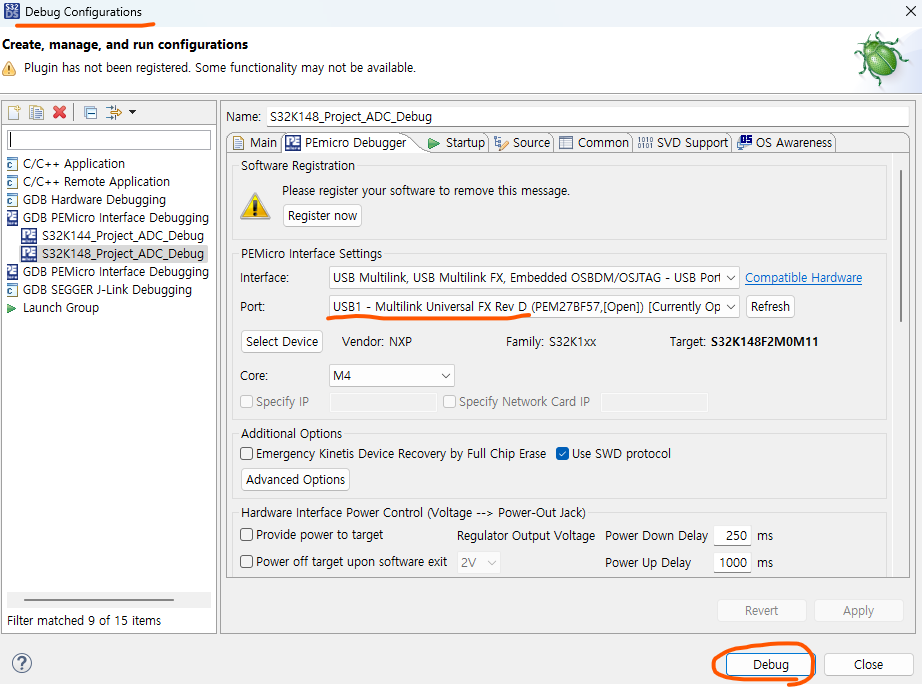This screenshot has height=687, width=922.
Task: Open the Core M4 dropdown
Action: coord(392,375)
